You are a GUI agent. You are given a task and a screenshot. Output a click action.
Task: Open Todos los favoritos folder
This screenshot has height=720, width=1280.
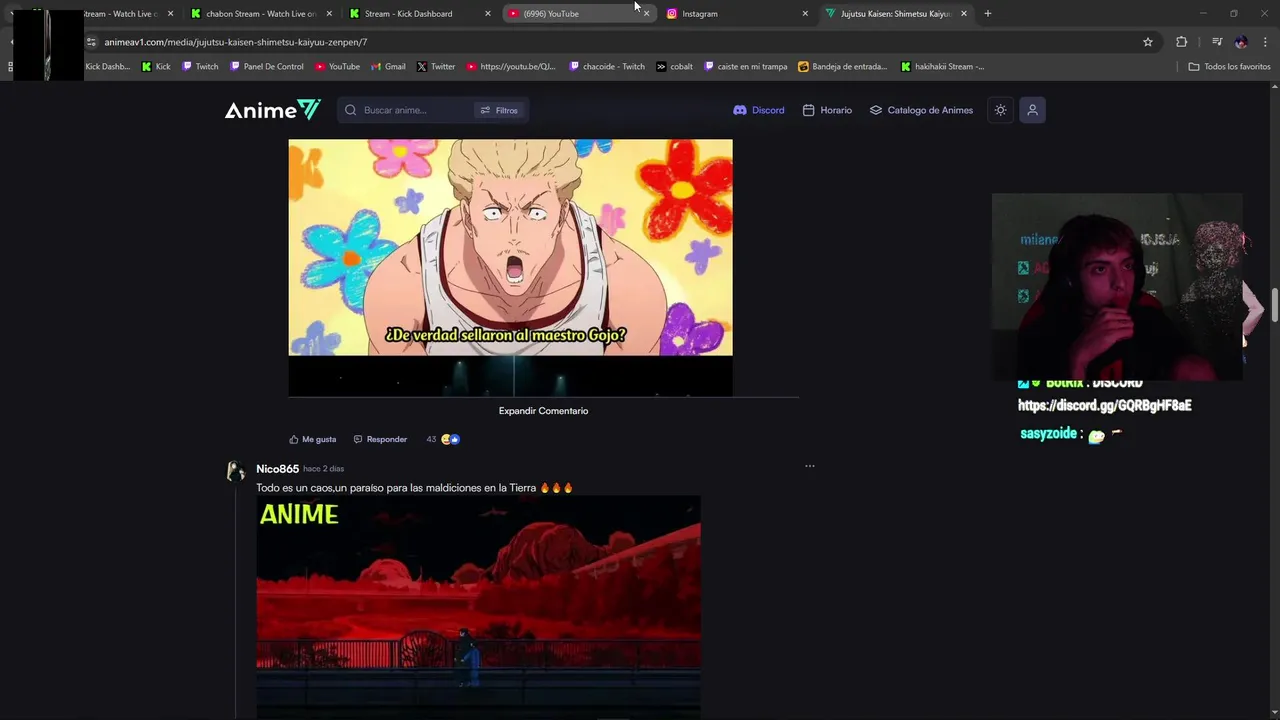point(1229,67)
